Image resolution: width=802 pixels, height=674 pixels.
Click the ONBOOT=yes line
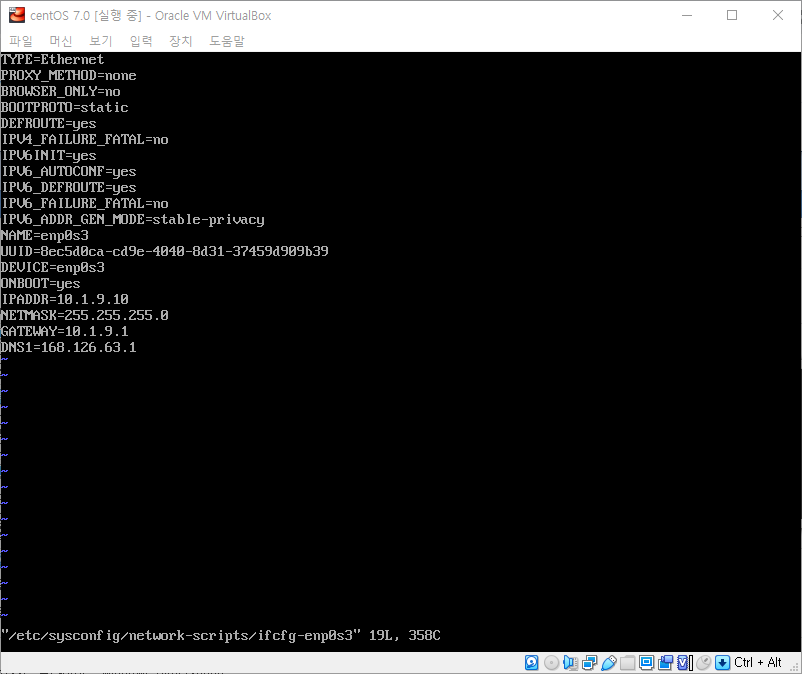point(40,283)
